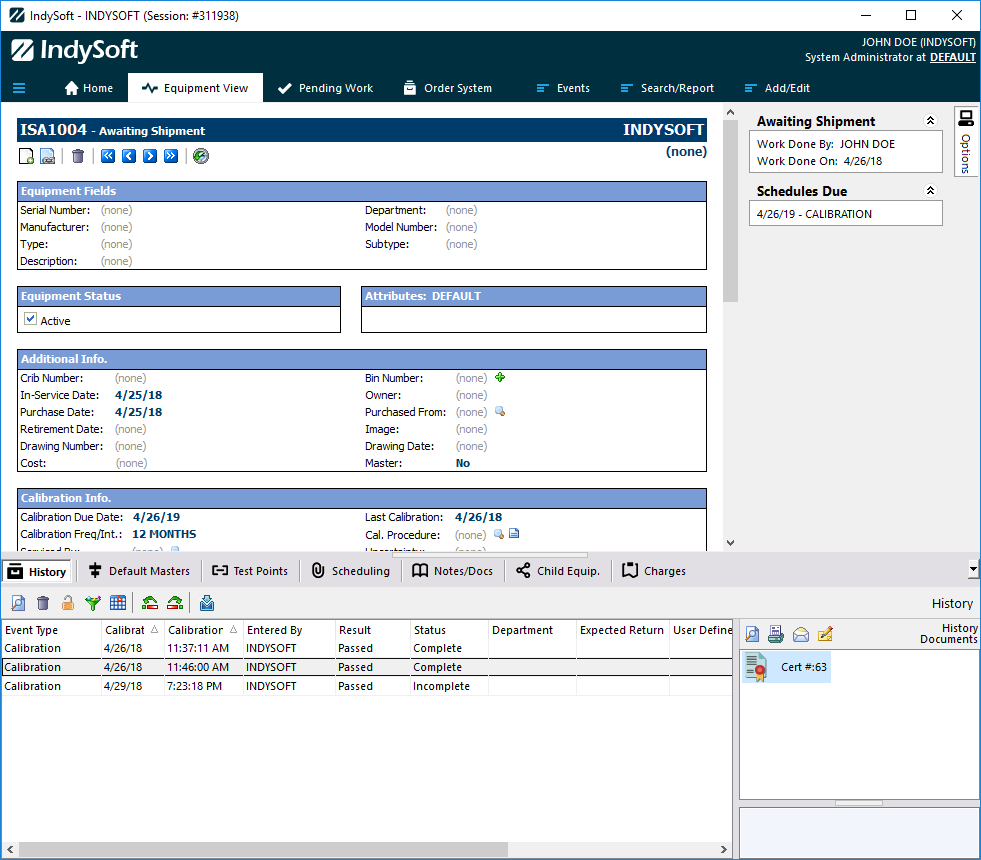Screen dimensions: 981x860
Task: Switch to the Test Points tab
Action: 250,571
